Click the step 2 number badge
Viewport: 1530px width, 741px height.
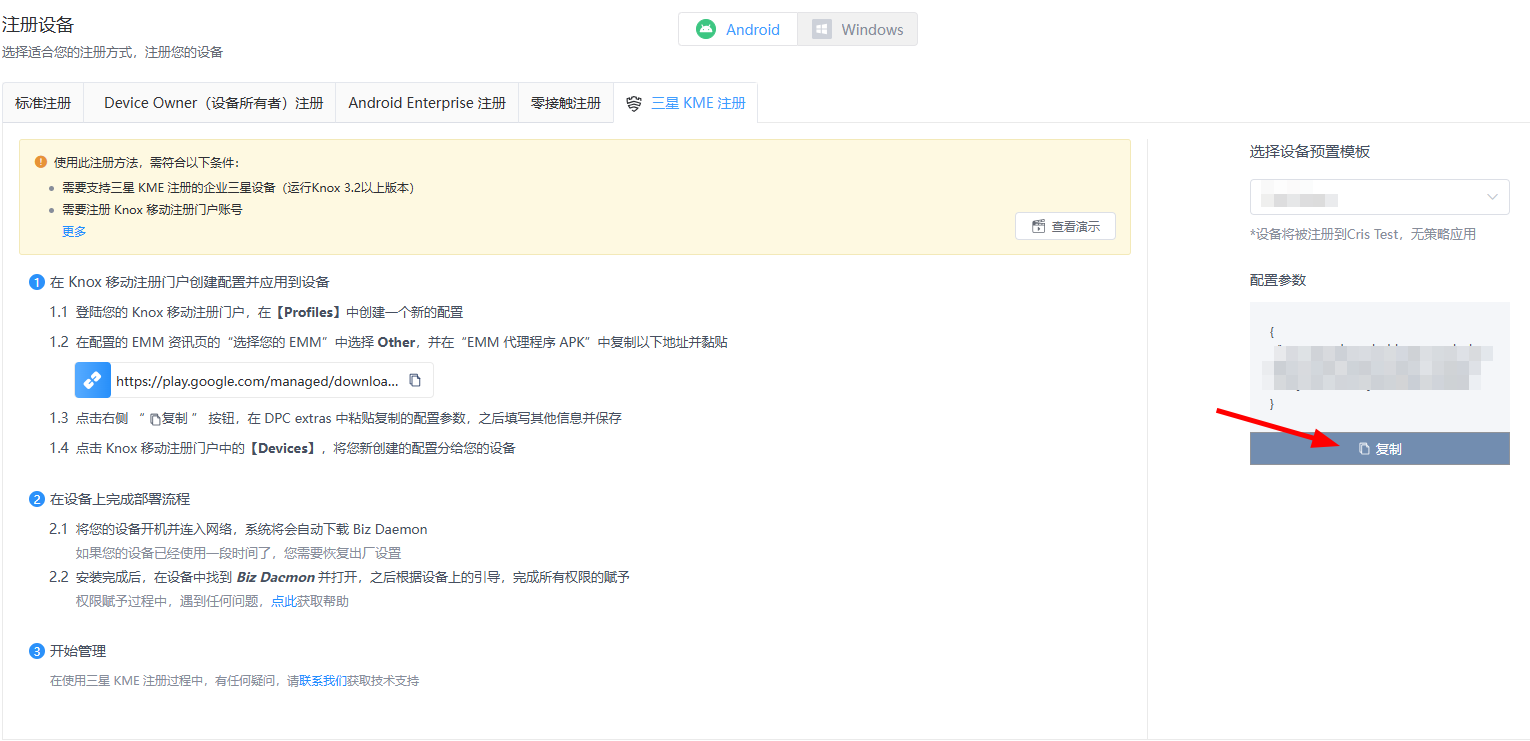pos(37,499)
